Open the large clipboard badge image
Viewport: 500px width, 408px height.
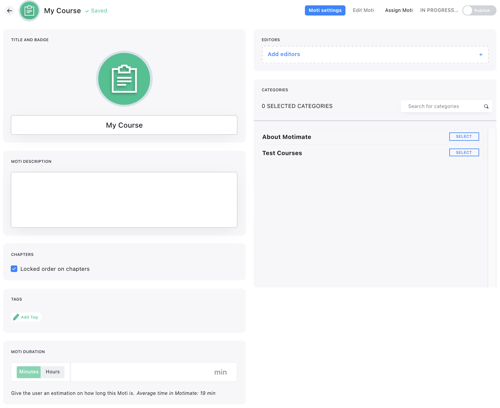pos(124,79)
